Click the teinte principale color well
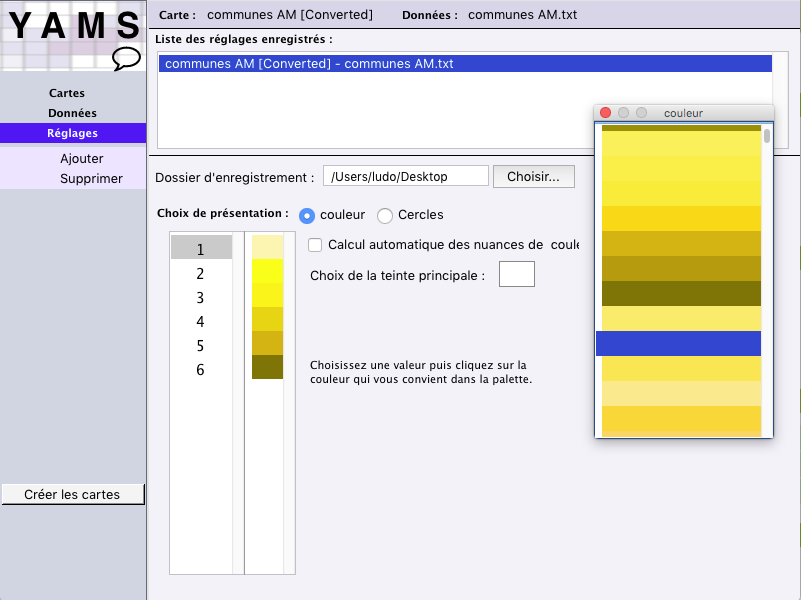The height and width of the screenshot is (600, 801). pyautogui.click(x=517, y=274)
